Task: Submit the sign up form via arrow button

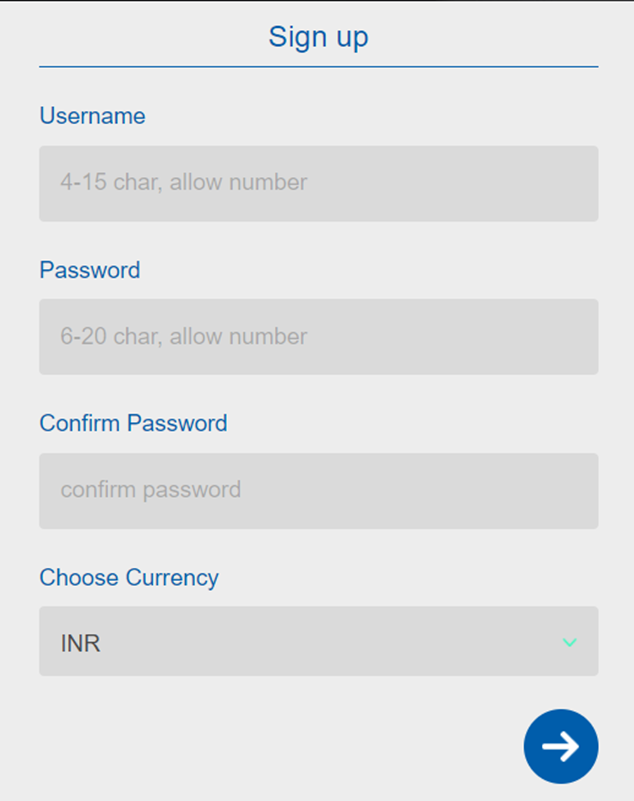Action: [560, 746]
